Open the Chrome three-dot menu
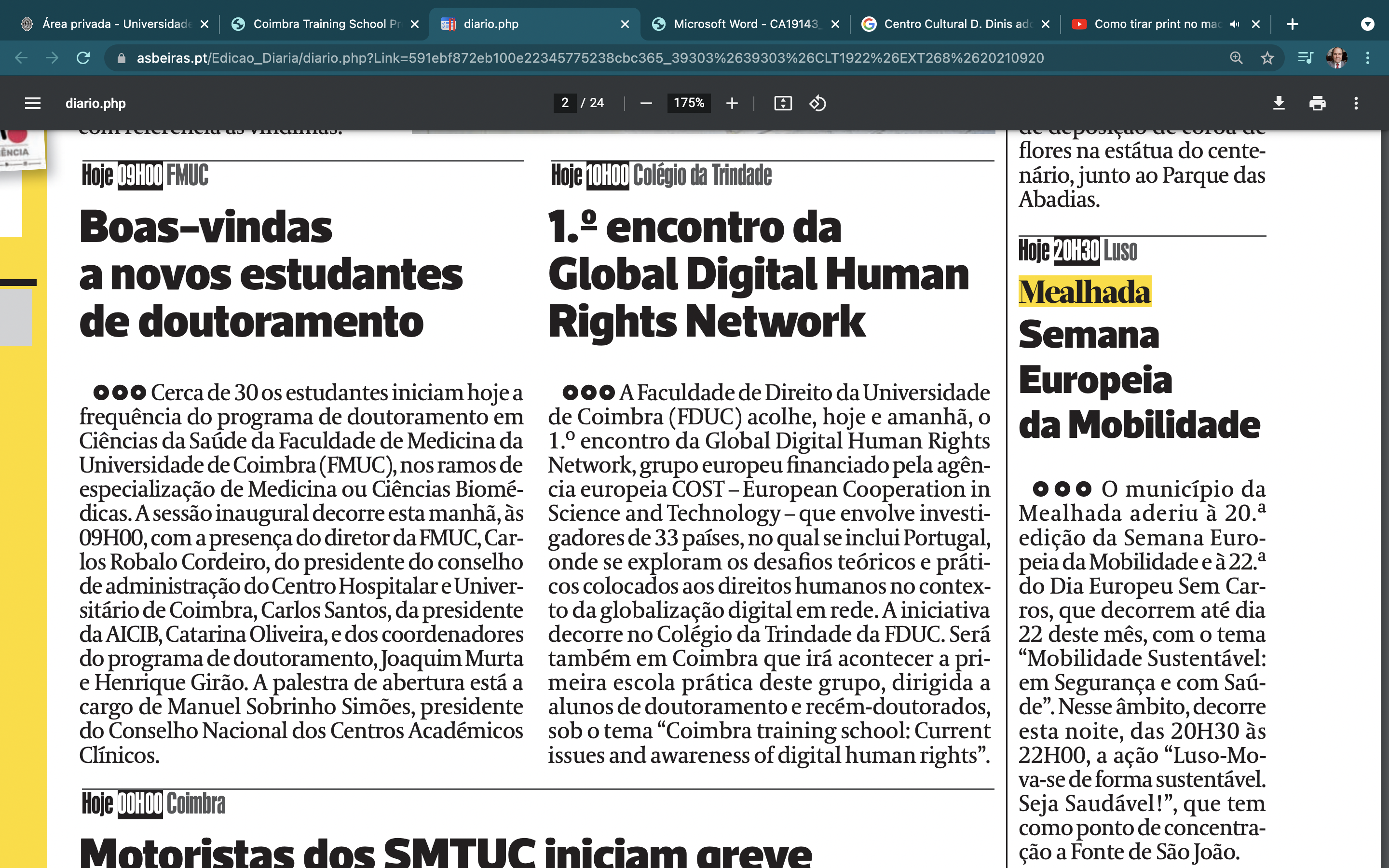 coord(1368,58)
